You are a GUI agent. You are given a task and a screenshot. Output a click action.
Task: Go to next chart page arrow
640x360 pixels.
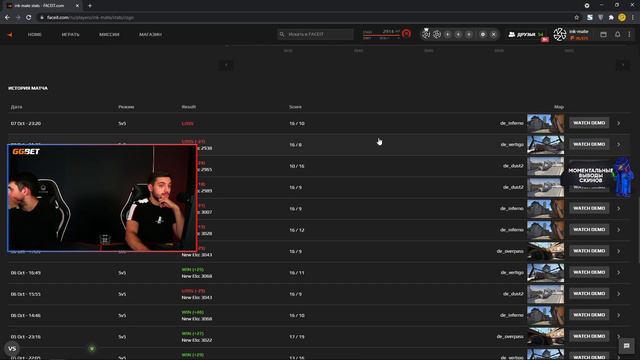click(623, 65)
